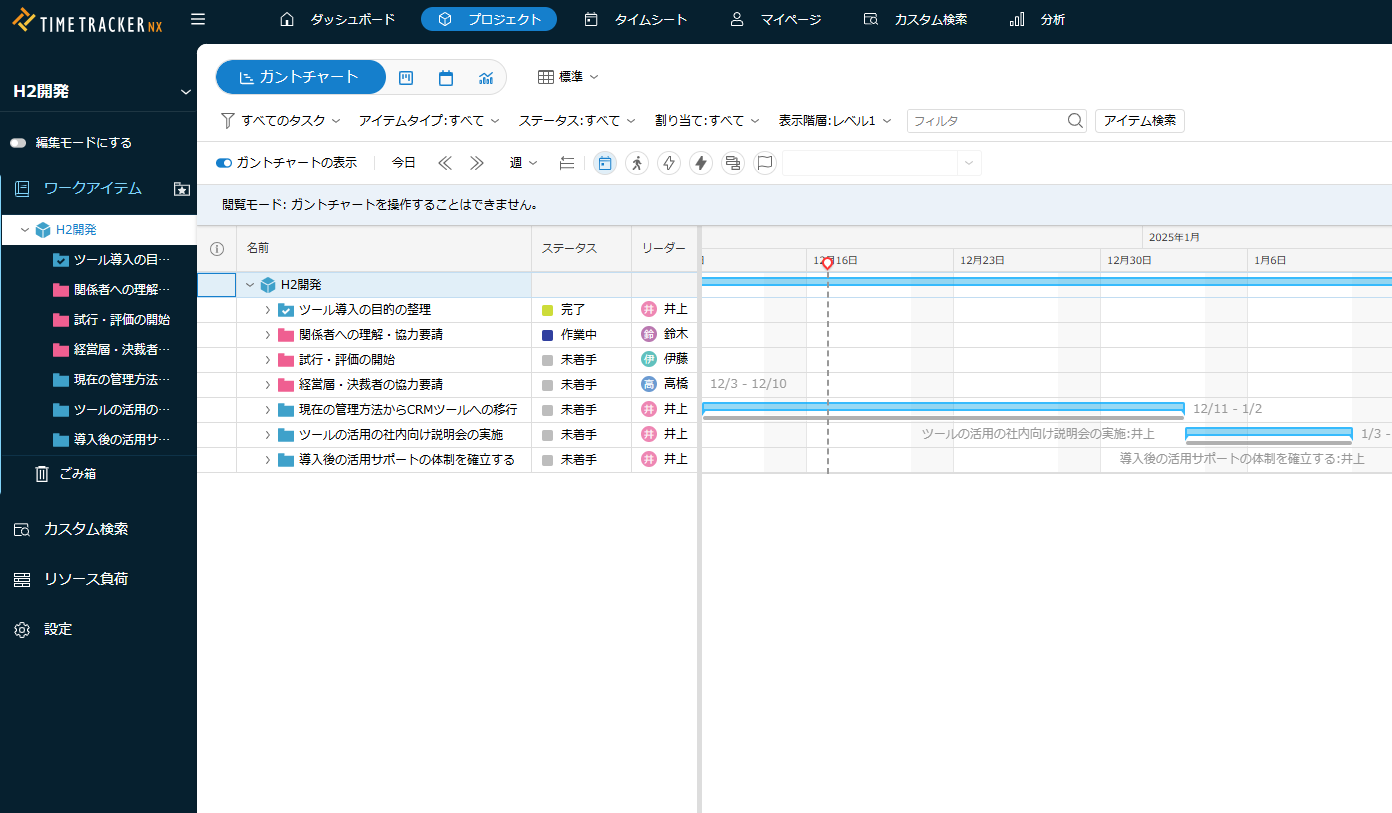Click the stacked bars baseline icon

point(733,163)
